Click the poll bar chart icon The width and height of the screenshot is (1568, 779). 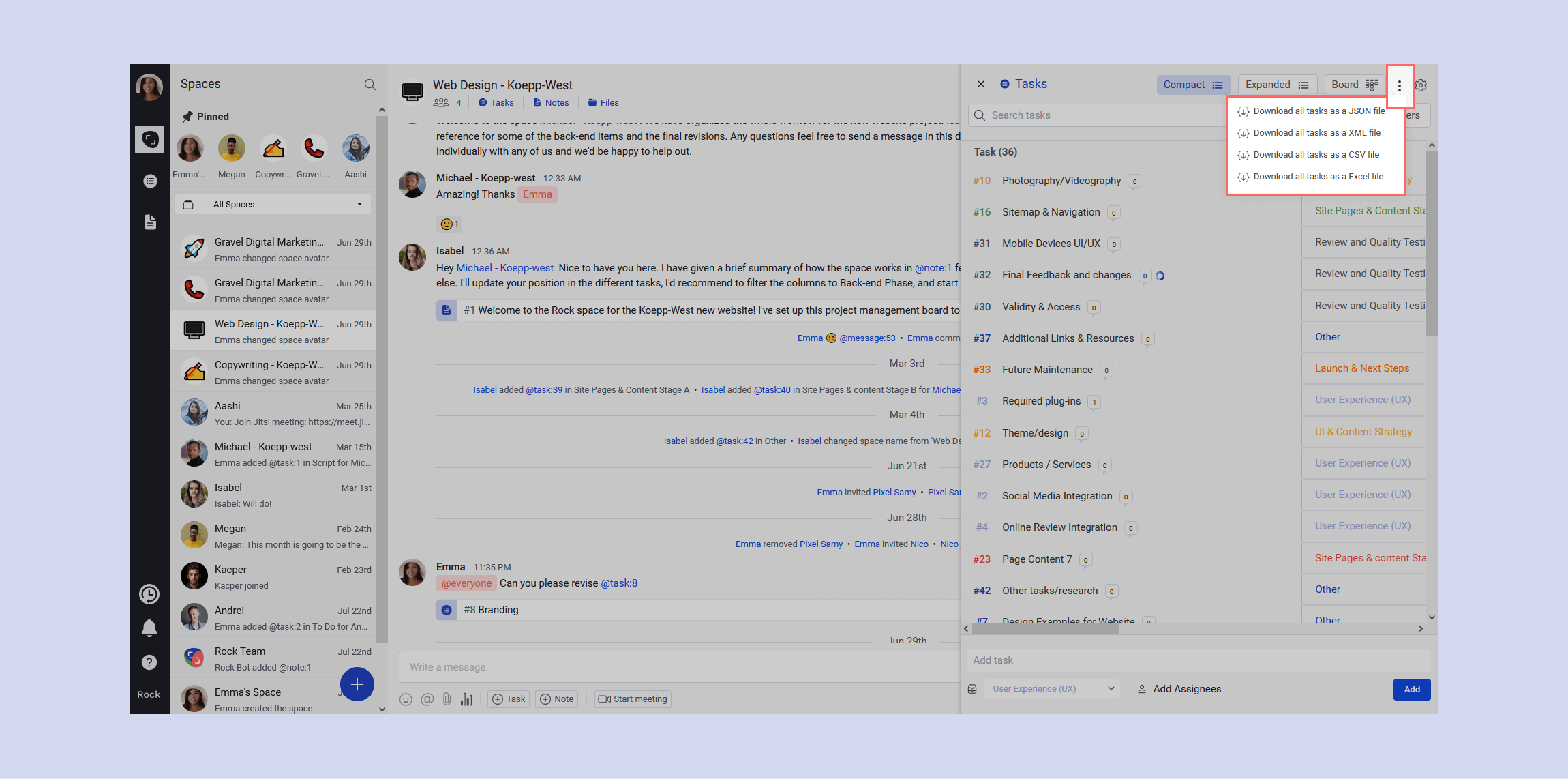pyautogui.click(x=466, y=699)
